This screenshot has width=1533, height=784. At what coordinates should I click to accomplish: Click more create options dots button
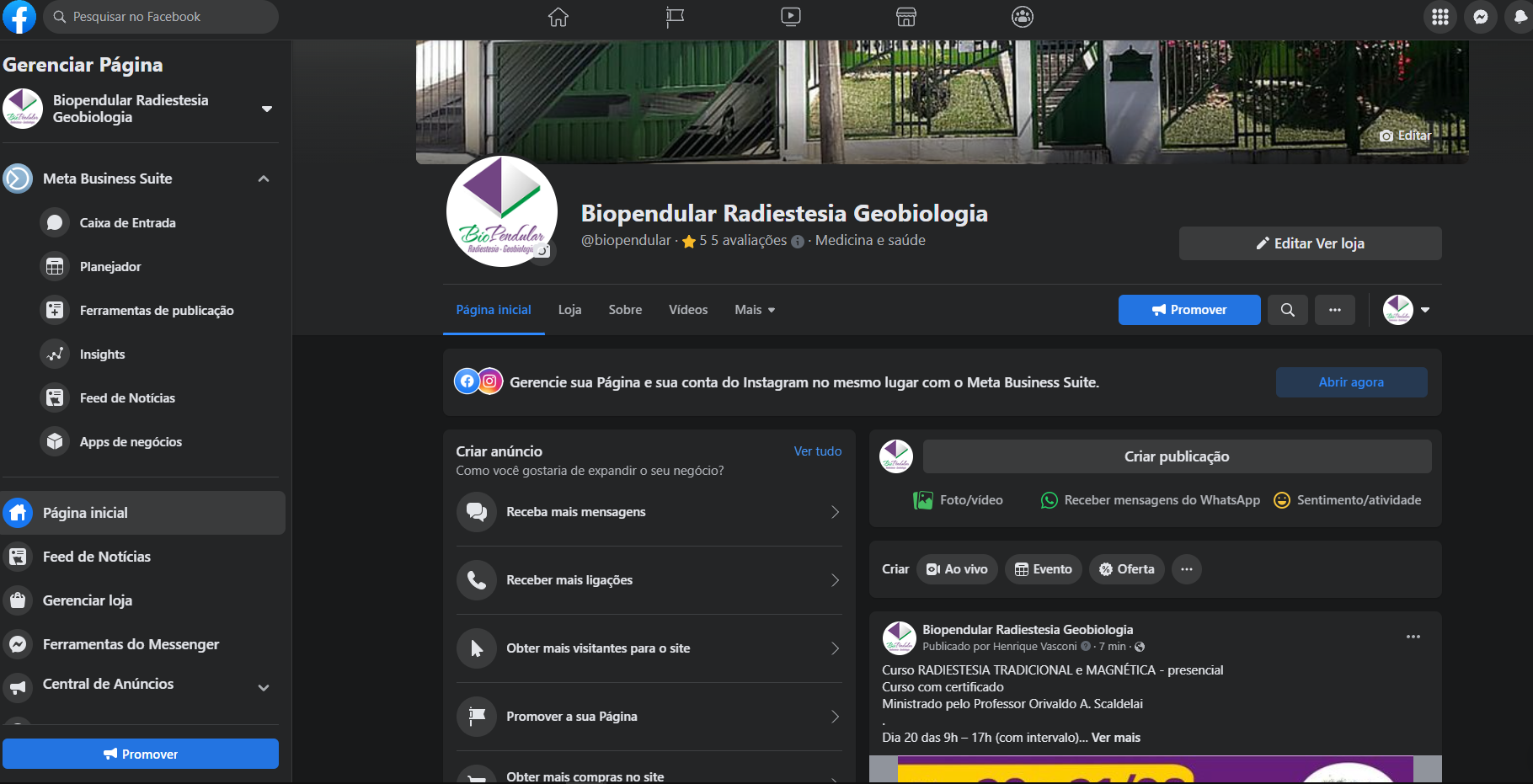click(1187, 569)
